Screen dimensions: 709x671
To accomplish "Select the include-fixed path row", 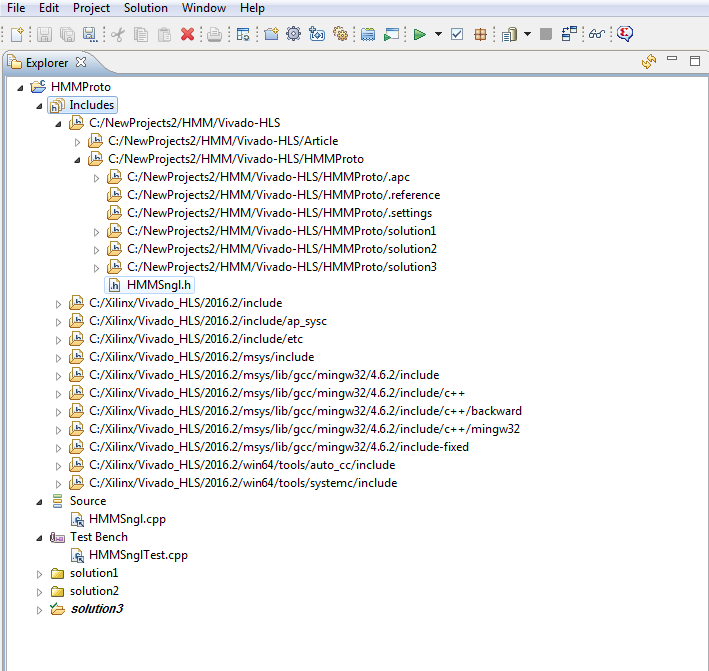I will 269,447.
